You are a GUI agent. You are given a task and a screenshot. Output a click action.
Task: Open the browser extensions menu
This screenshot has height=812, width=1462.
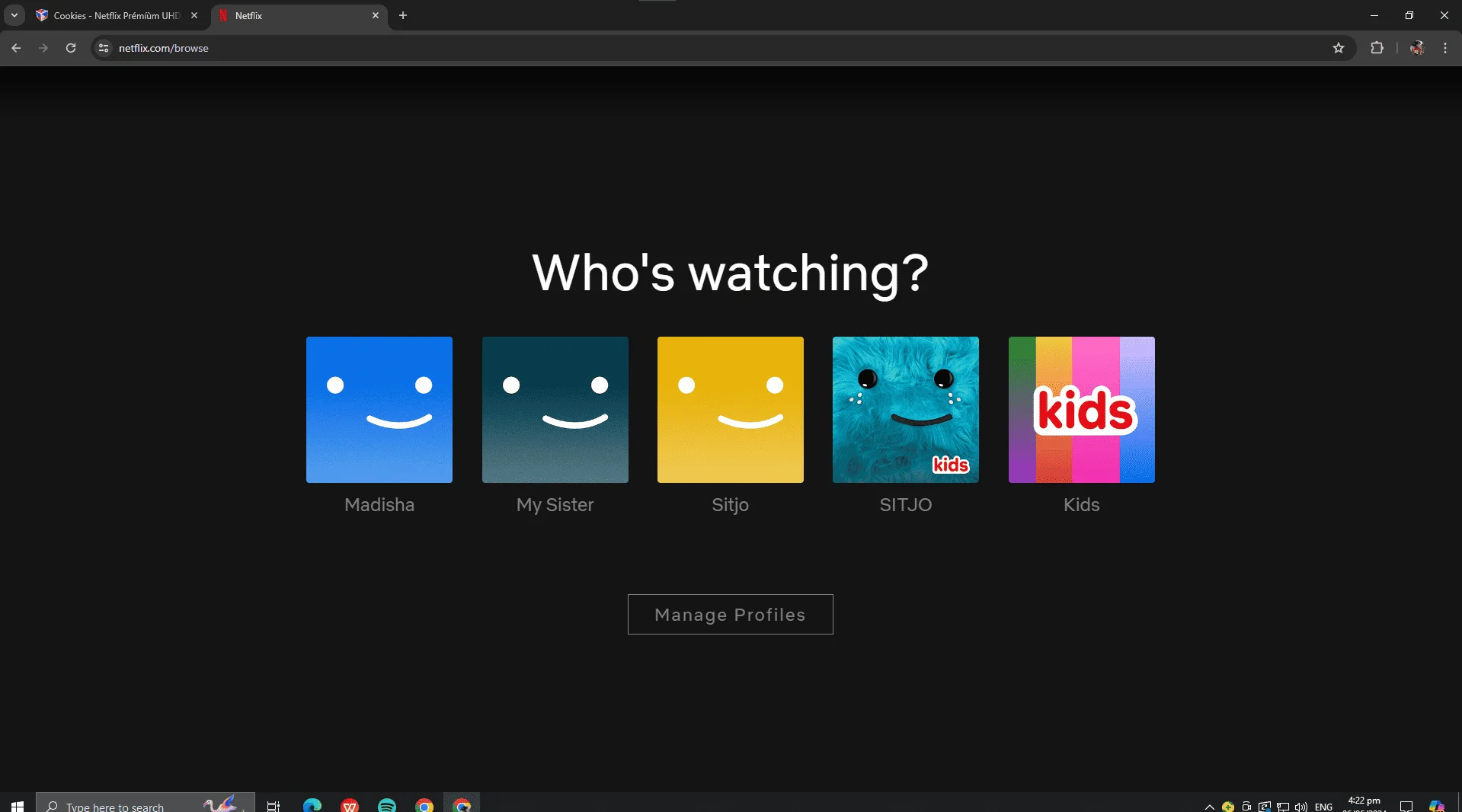point(1377,48)
